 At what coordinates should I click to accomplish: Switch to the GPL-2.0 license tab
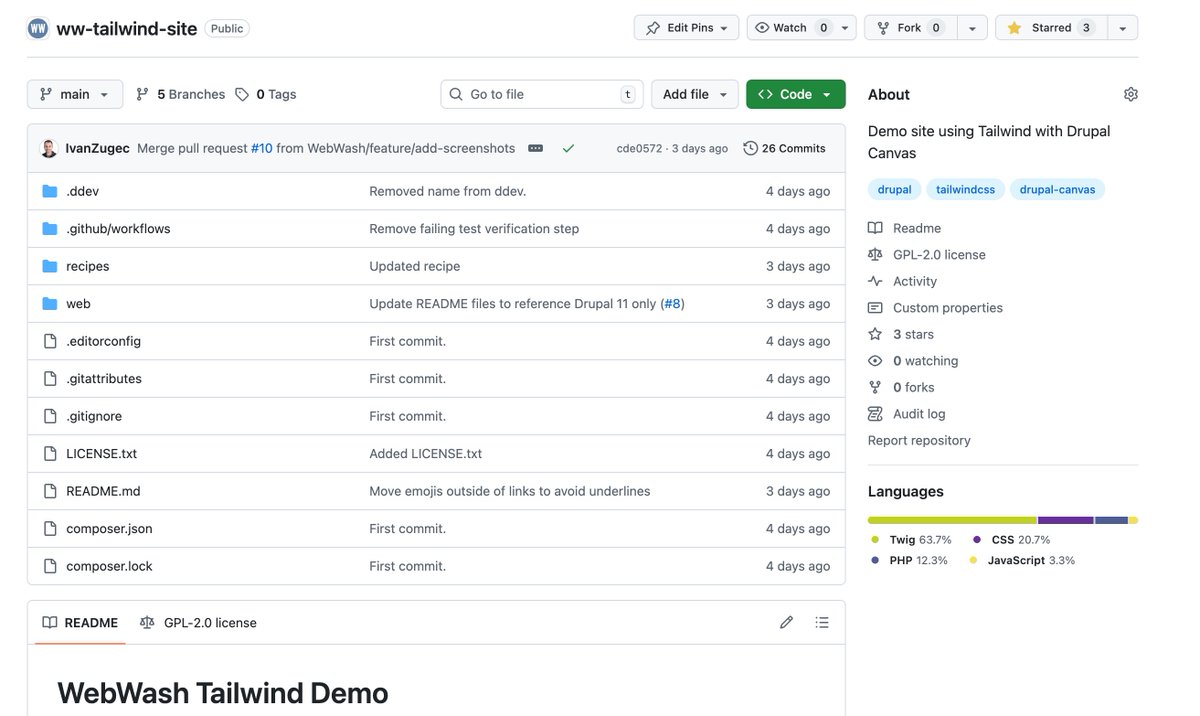[198, 622]
